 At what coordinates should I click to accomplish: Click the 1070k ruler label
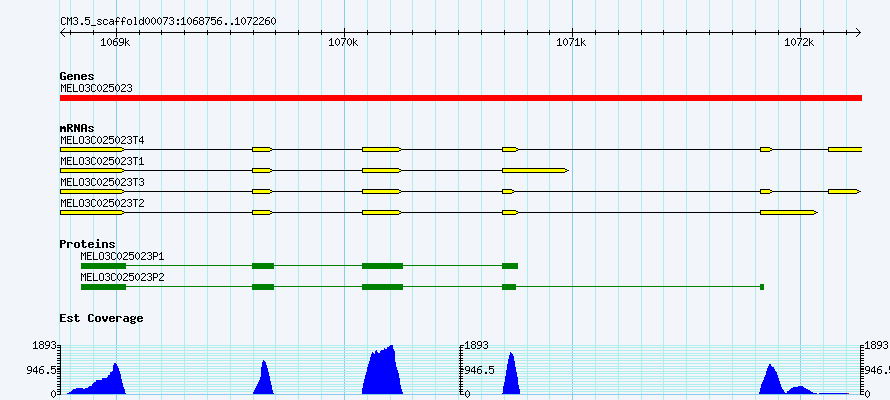(x=343, y=43)
